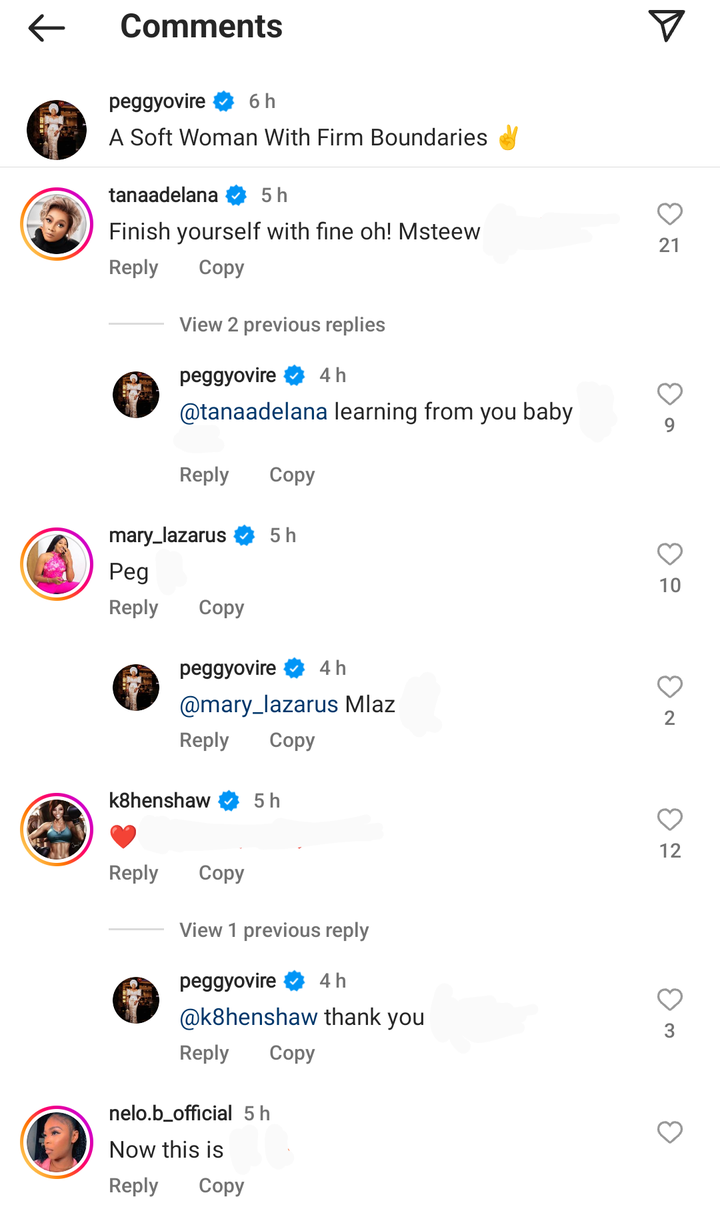Screen dimensions: 720x1207
Task: Heart peggyovire's 'thank you' reply
Action: coord(669,1000)
